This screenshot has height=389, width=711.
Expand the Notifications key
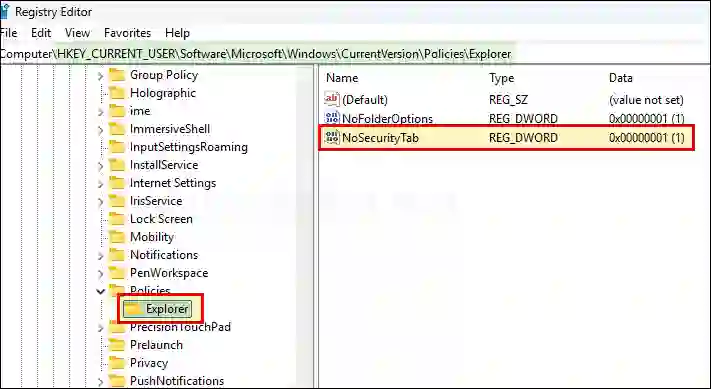[x=101, y=256]
